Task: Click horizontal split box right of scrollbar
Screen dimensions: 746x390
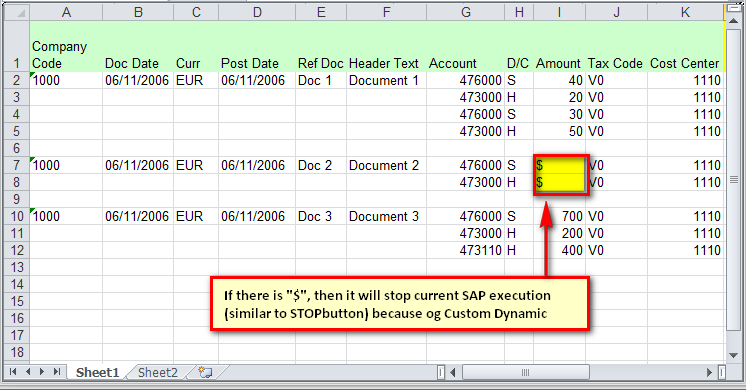Action: [x=722, y=372]
